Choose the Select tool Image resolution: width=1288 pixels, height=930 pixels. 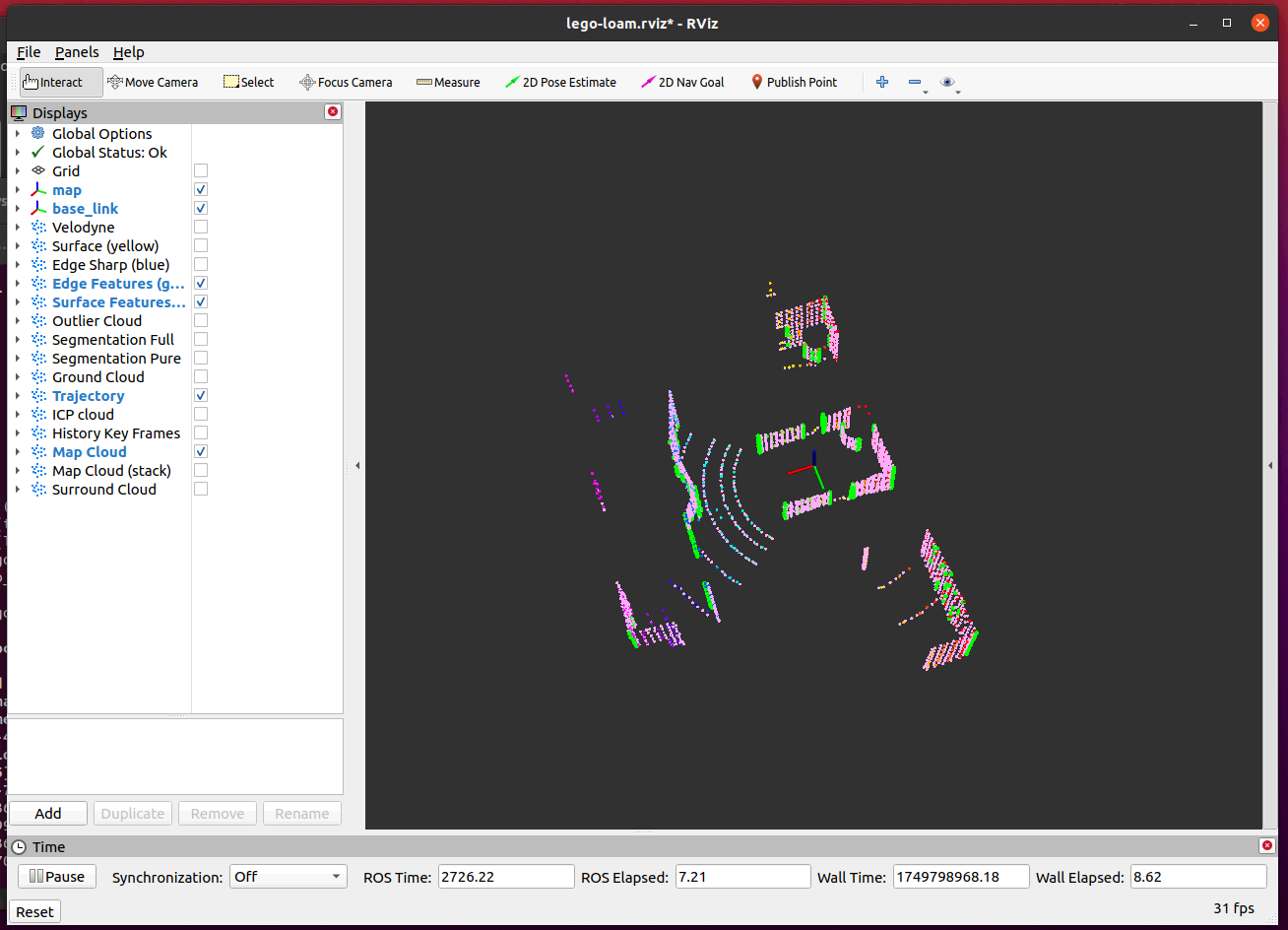(x=248, y=82)
